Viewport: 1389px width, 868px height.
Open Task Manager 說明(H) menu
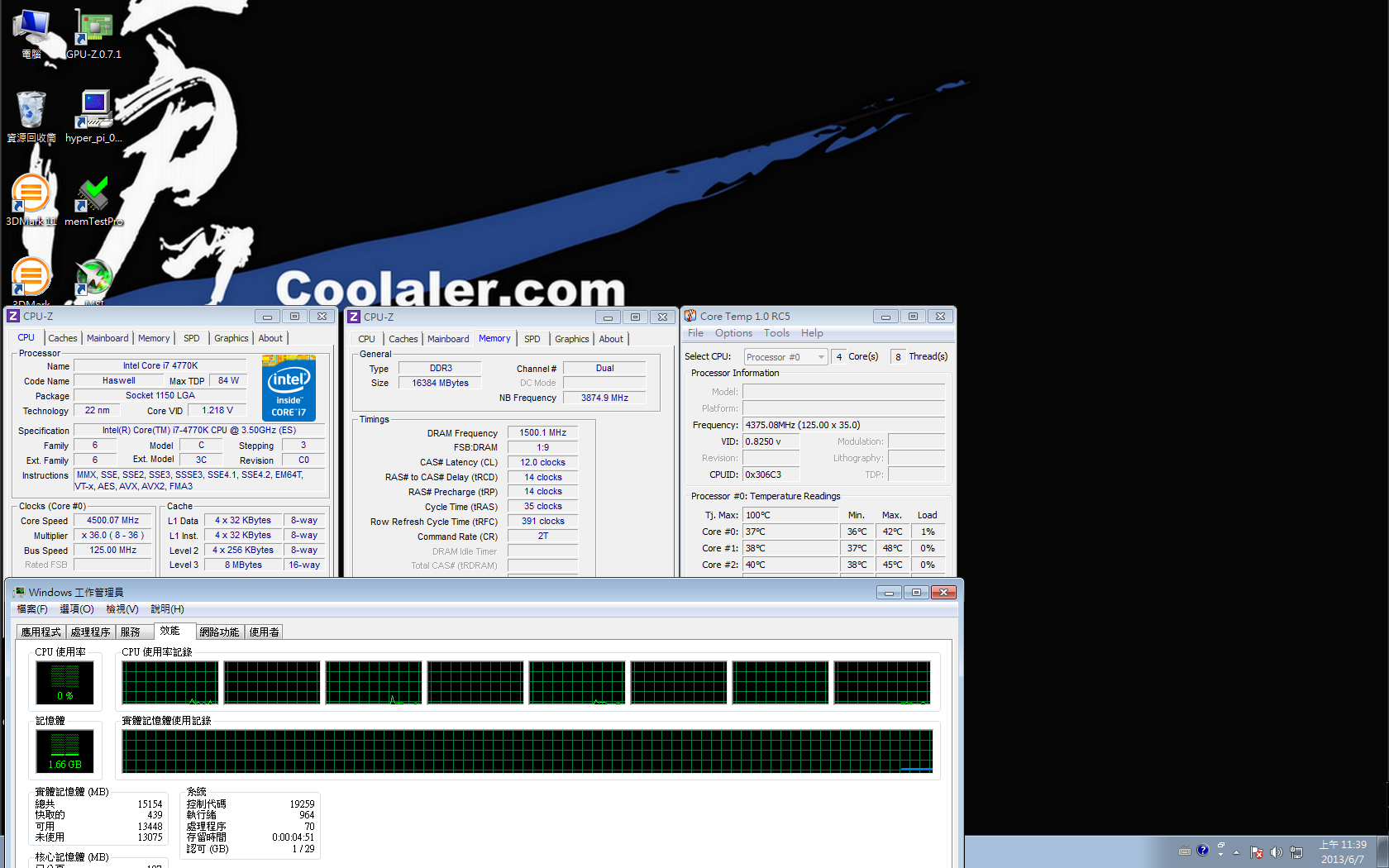click(x=168, y=609)
